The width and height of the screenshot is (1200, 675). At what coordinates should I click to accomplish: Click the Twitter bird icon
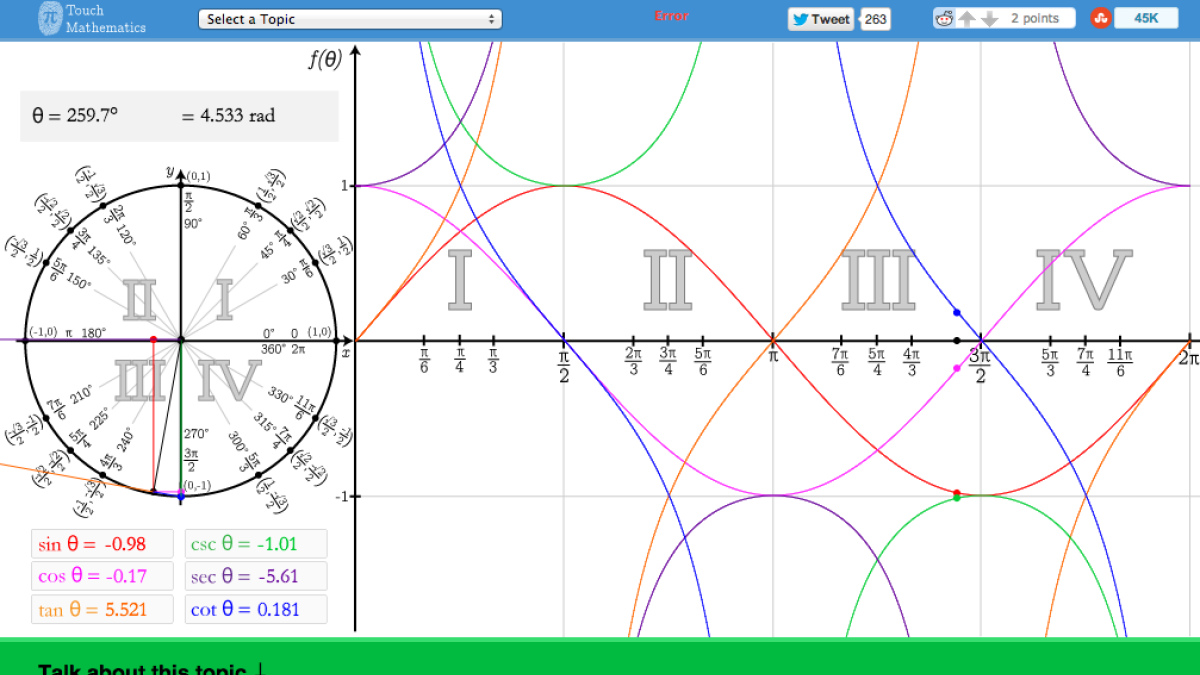[800, 18]
